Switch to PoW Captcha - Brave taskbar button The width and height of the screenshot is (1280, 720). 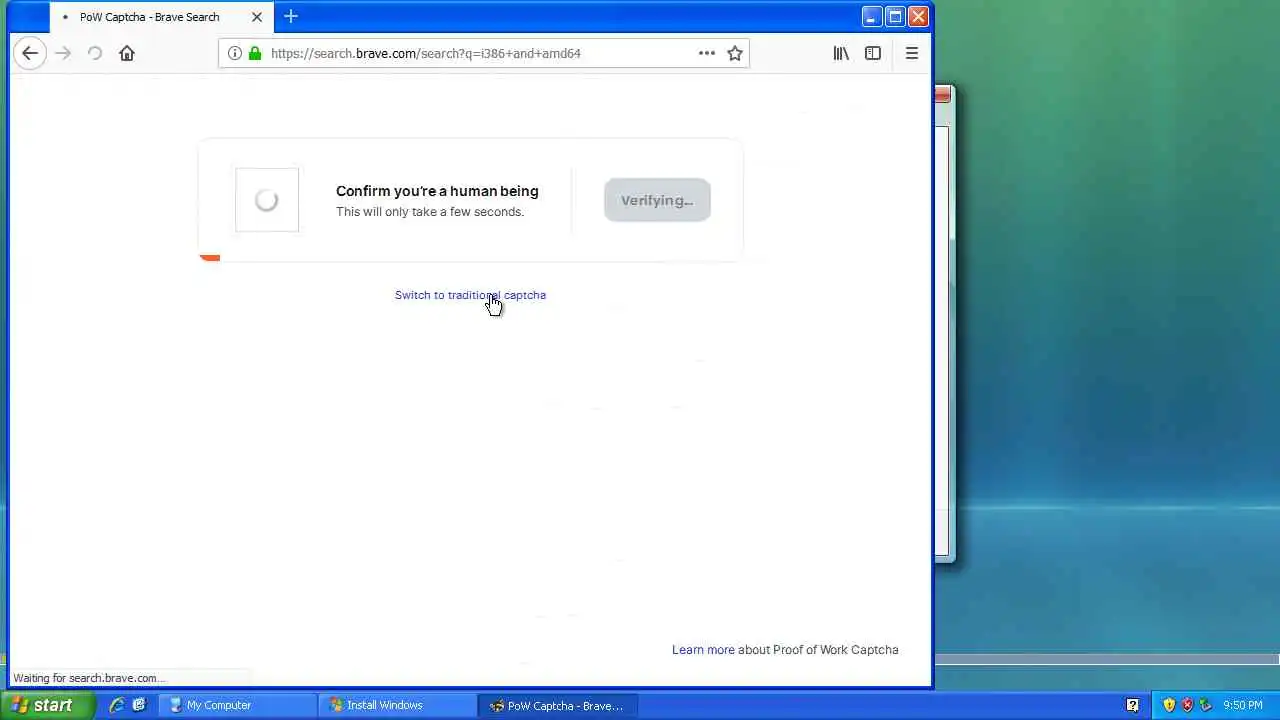tap(558, 705)
